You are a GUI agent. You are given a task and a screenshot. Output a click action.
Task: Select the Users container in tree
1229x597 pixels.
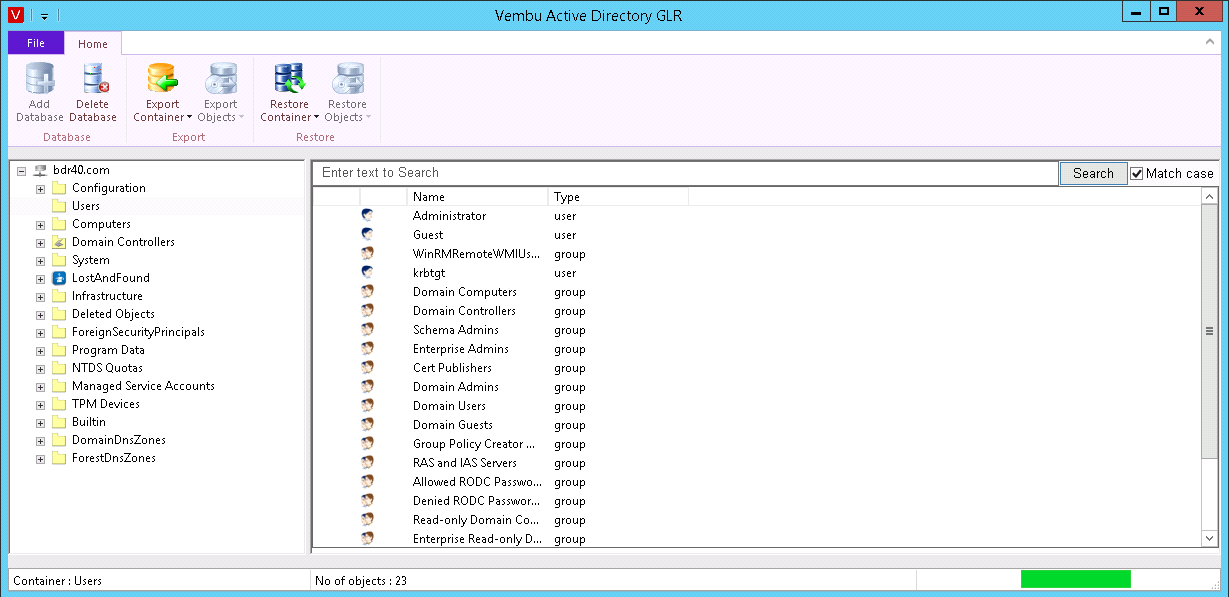point(86,206)
